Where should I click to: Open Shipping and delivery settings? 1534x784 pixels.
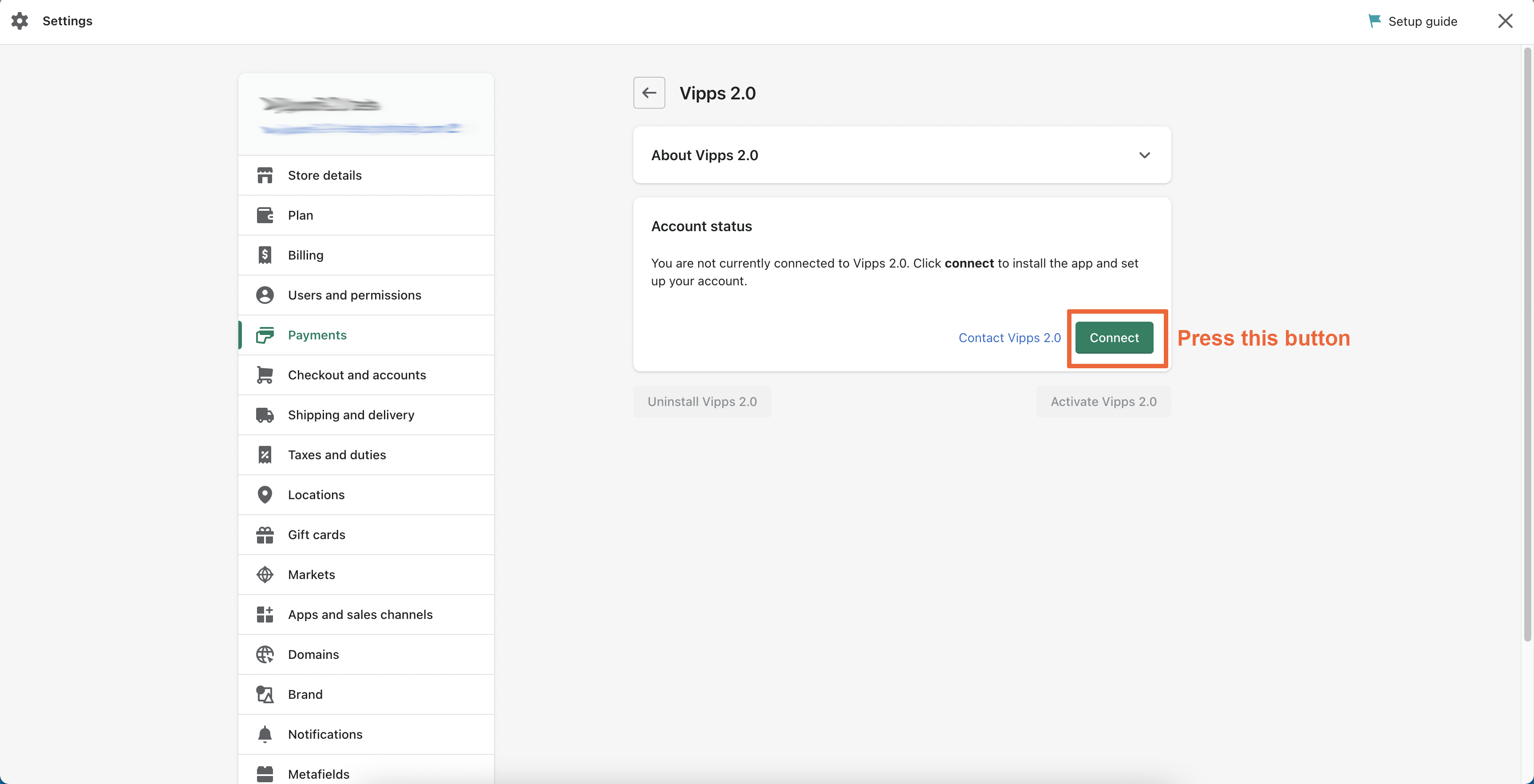[x=366, y=415]
